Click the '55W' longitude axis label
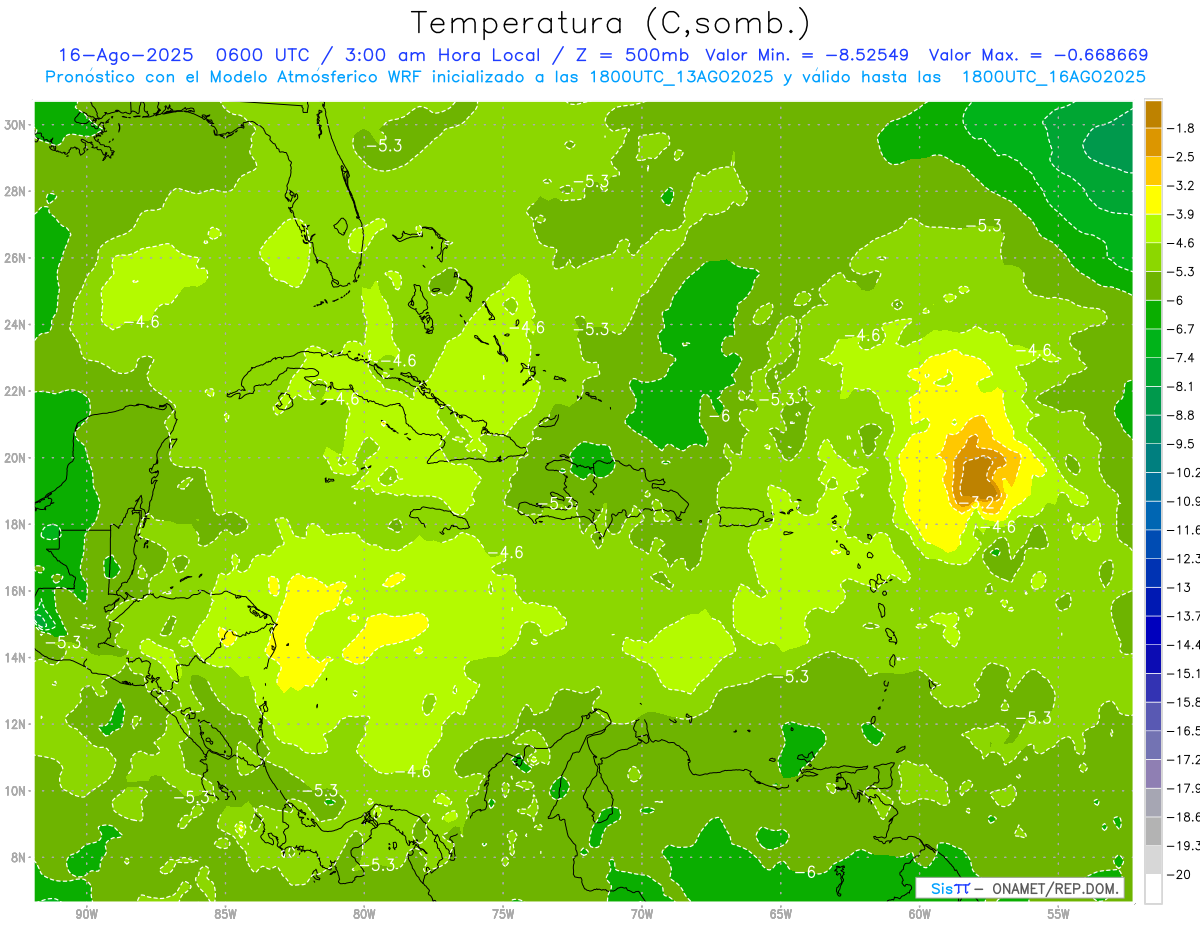 pyautogui.click(x=1059, y=914)
